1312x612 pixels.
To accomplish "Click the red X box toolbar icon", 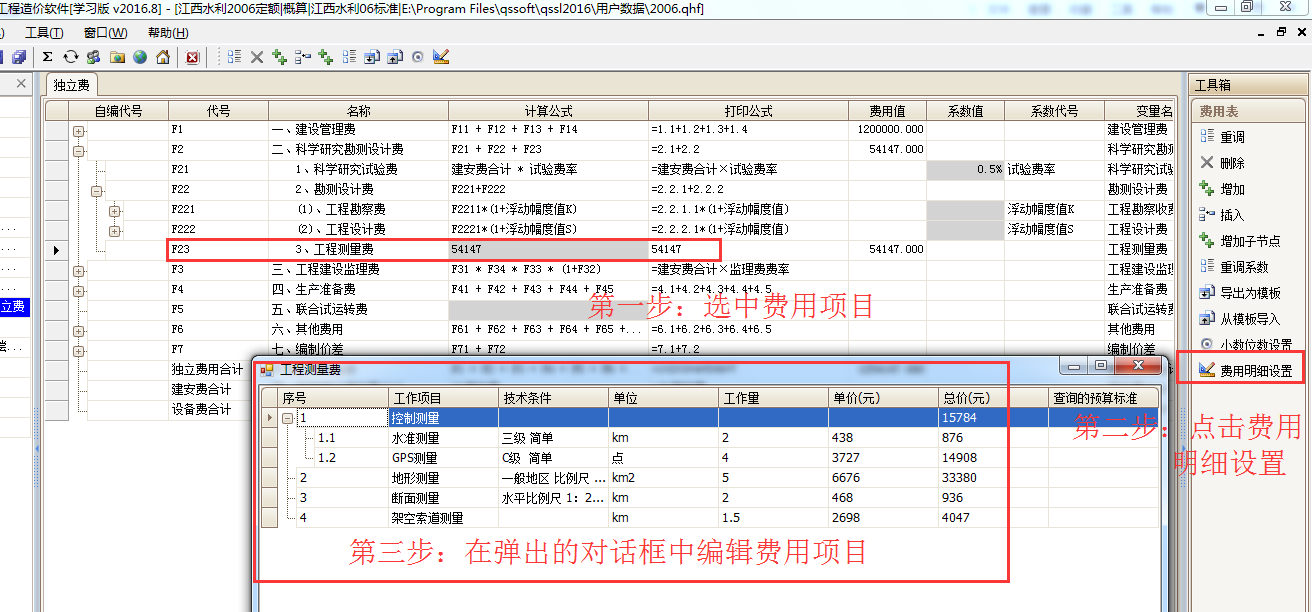I will [x=192, y=57].
